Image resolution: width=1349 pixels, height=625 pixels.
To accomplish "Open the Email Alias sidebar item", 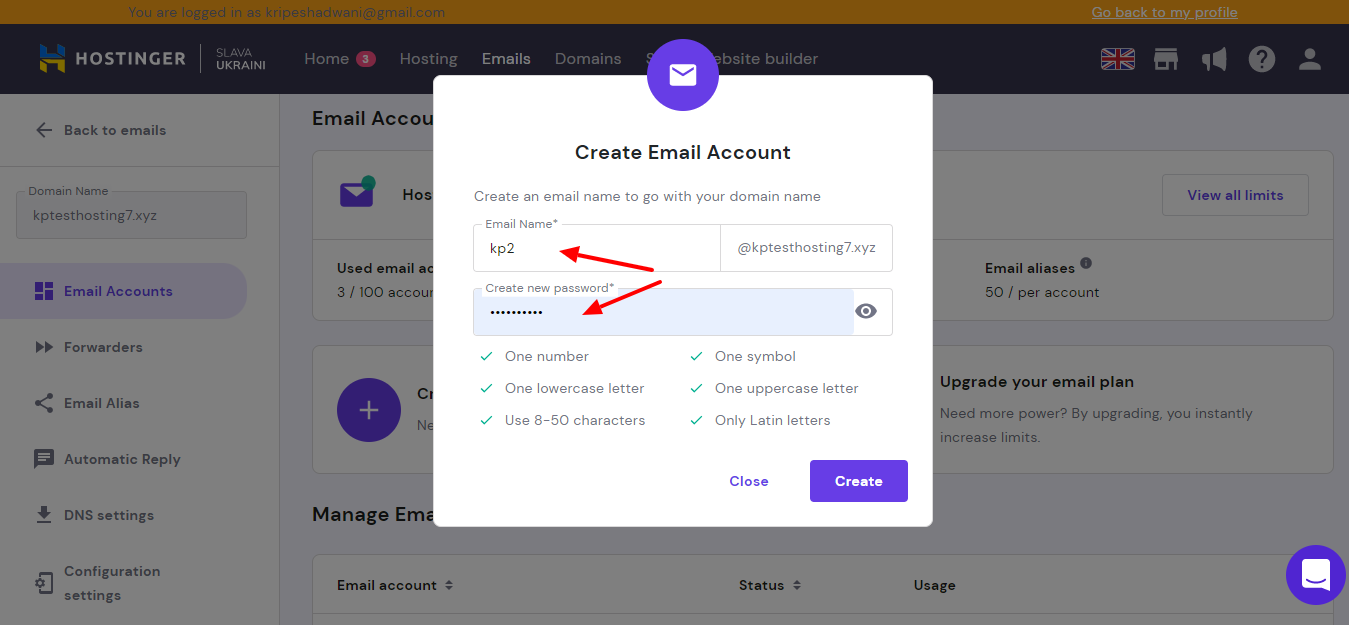I will point(101,403).
